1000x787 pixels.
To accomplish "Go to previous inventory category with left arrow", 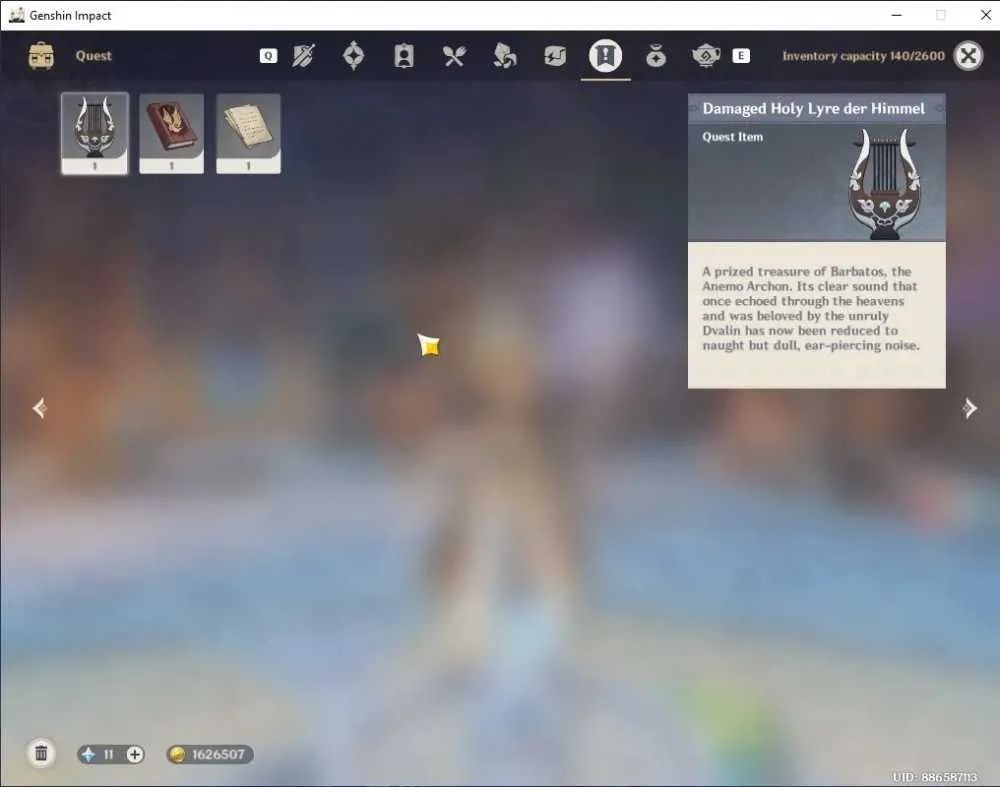I will (x=40, y=408).
